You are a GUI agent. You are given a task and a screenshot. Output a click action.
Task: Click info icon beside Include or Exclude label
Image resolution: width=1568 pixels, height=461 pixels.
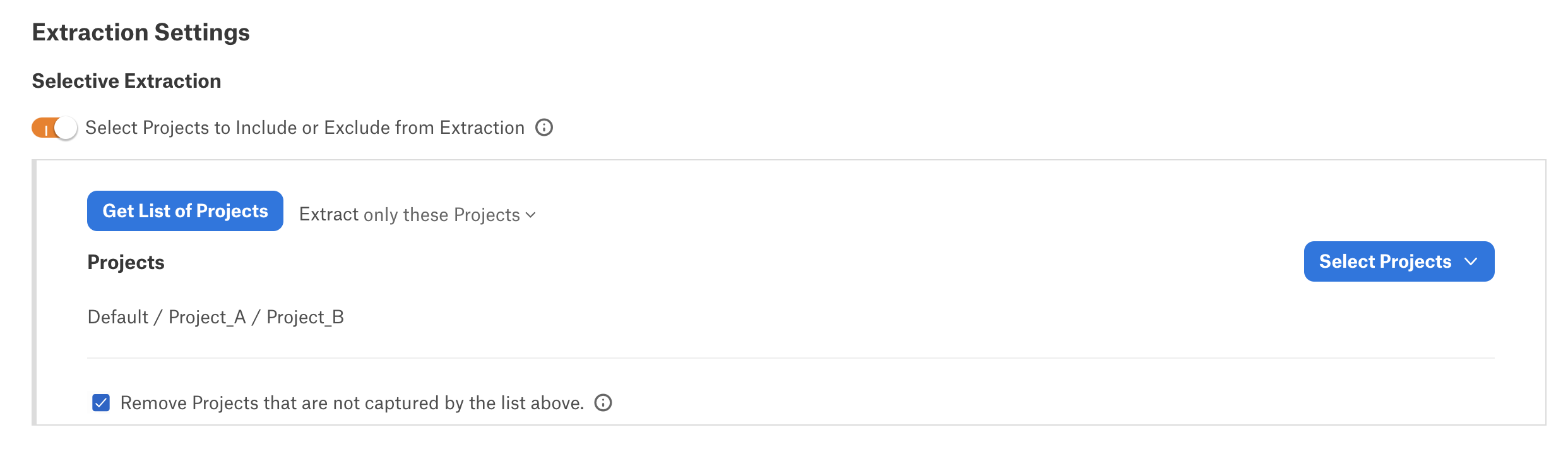(x=544, y=128)
